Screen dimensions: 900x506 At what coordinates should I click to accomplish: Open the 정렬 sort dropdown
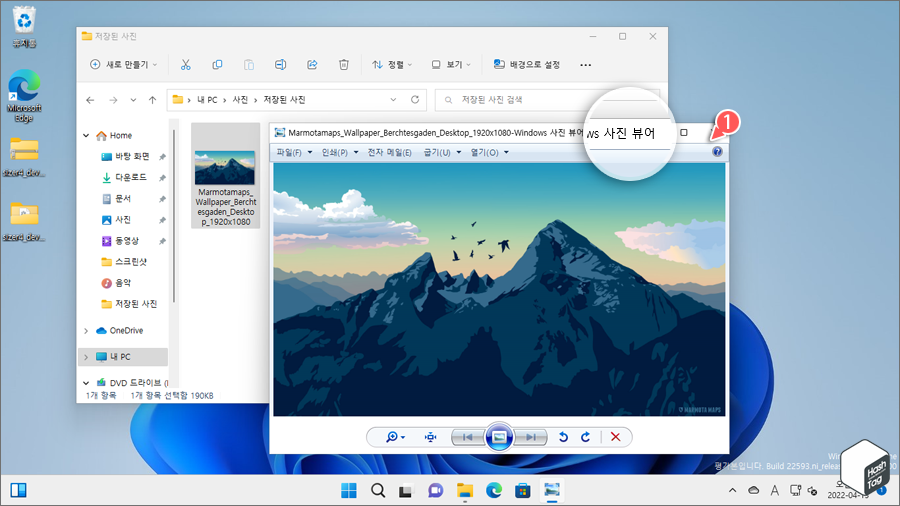[x=392, y=65]
